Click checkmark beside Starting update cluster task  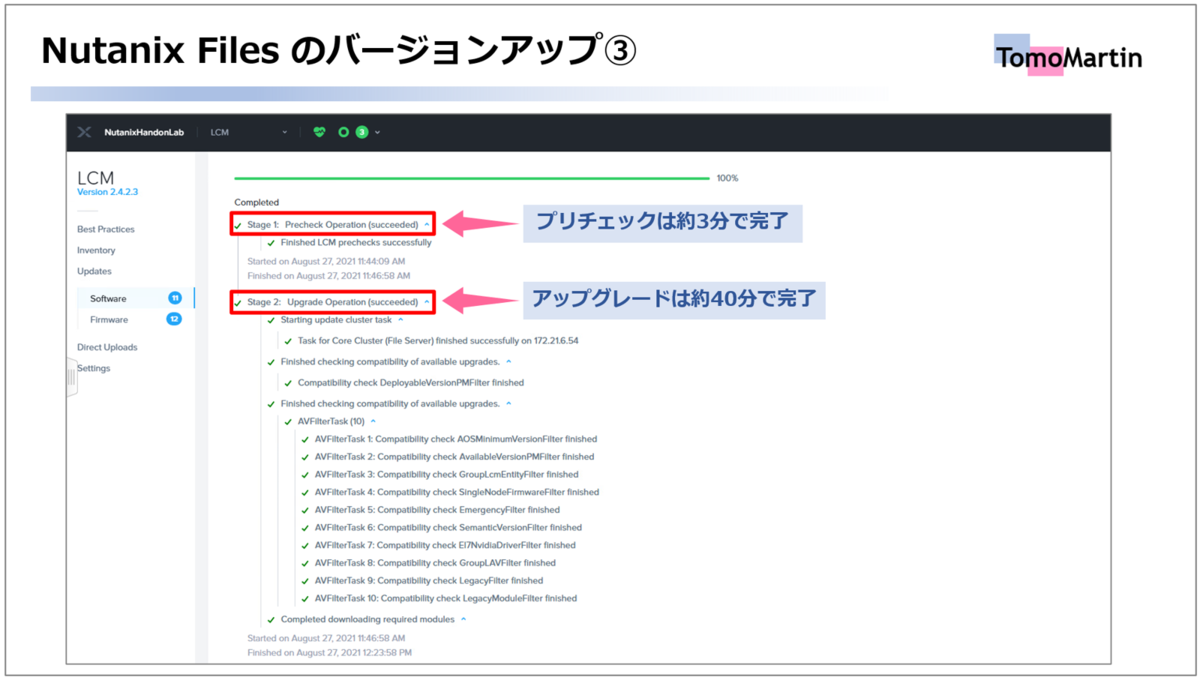pos(271,320)
